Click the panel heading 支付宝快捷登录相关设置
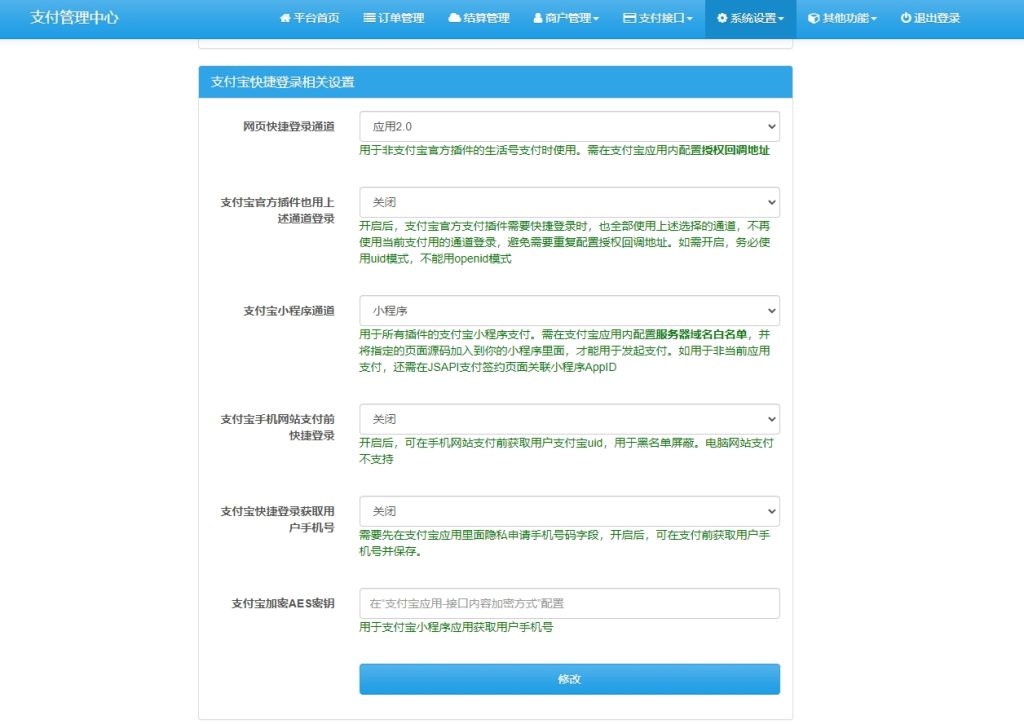Image resolution: width=1024 pixels, height=724 pixels. click(x=282, y=82)
